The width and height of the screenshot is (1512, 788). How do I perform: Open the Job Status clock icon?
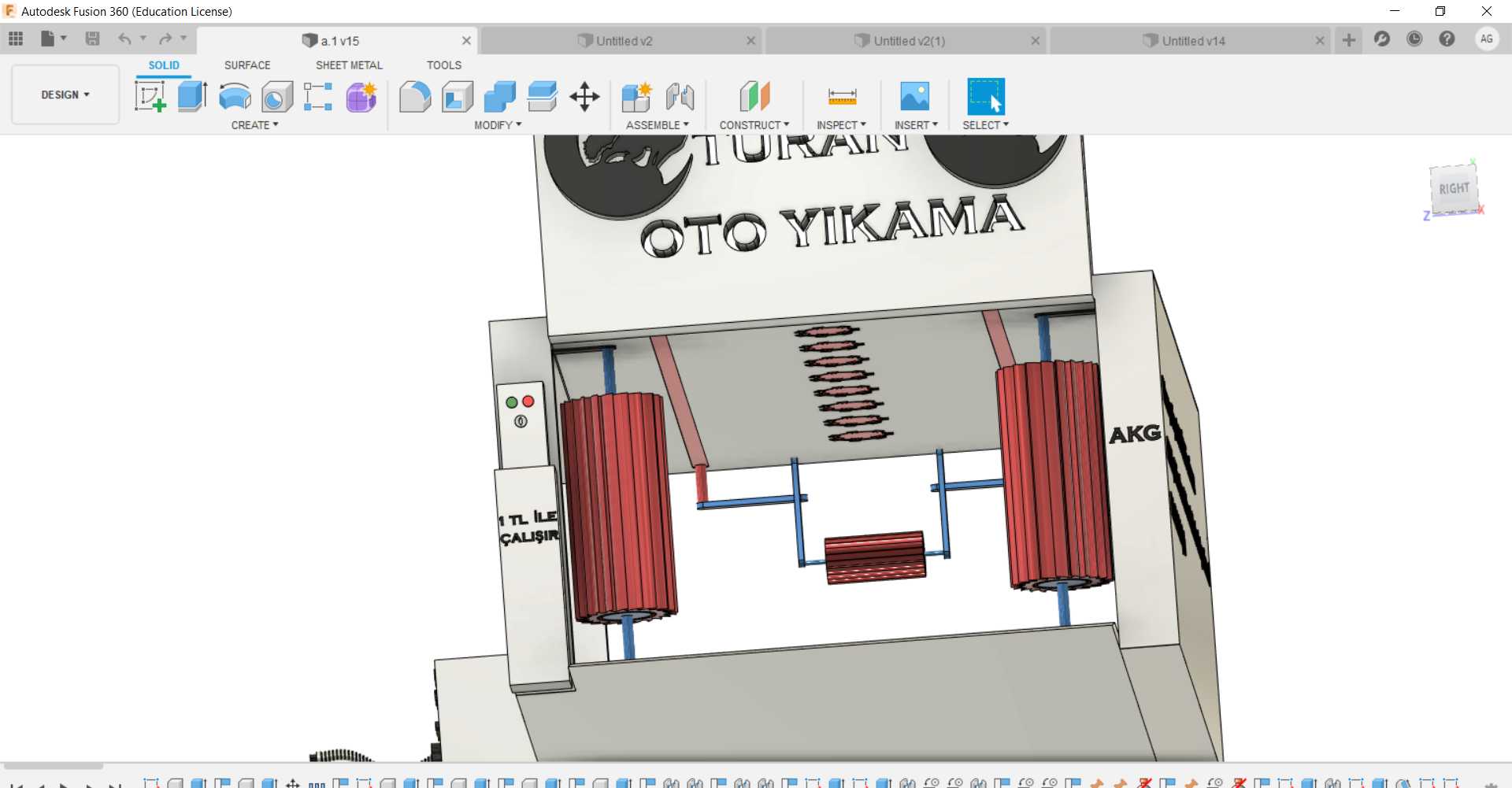(x=1414, y=39)
